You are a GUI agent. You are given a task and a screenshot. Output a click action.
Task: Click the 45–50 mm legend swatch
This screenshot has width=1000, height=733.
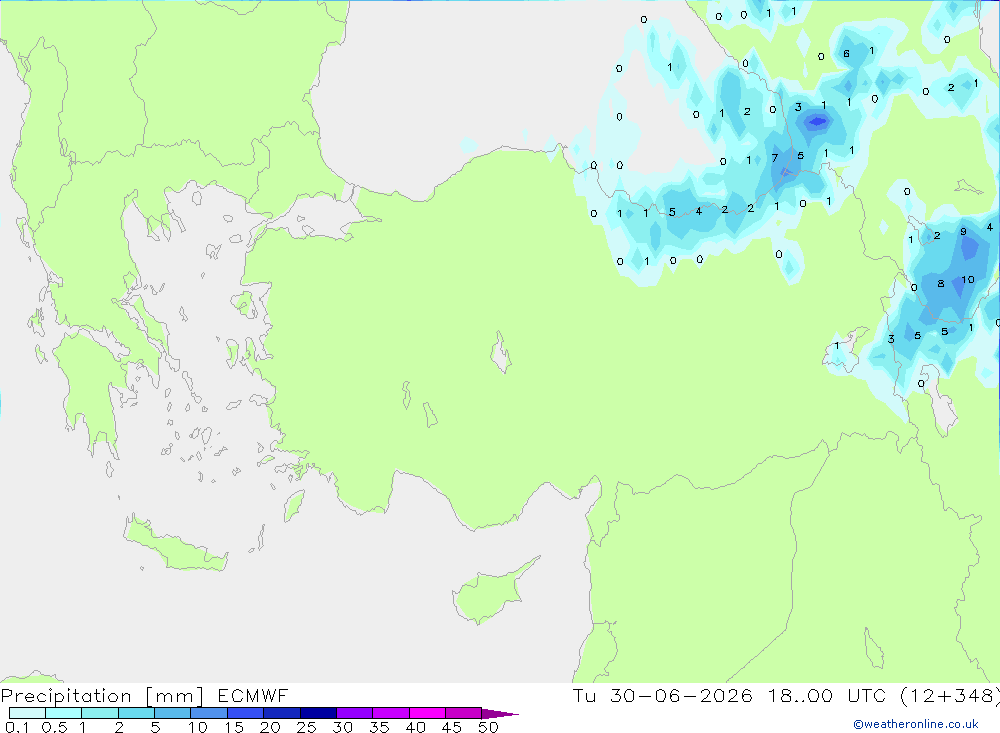pyautogui.click(x=464, y=713)
